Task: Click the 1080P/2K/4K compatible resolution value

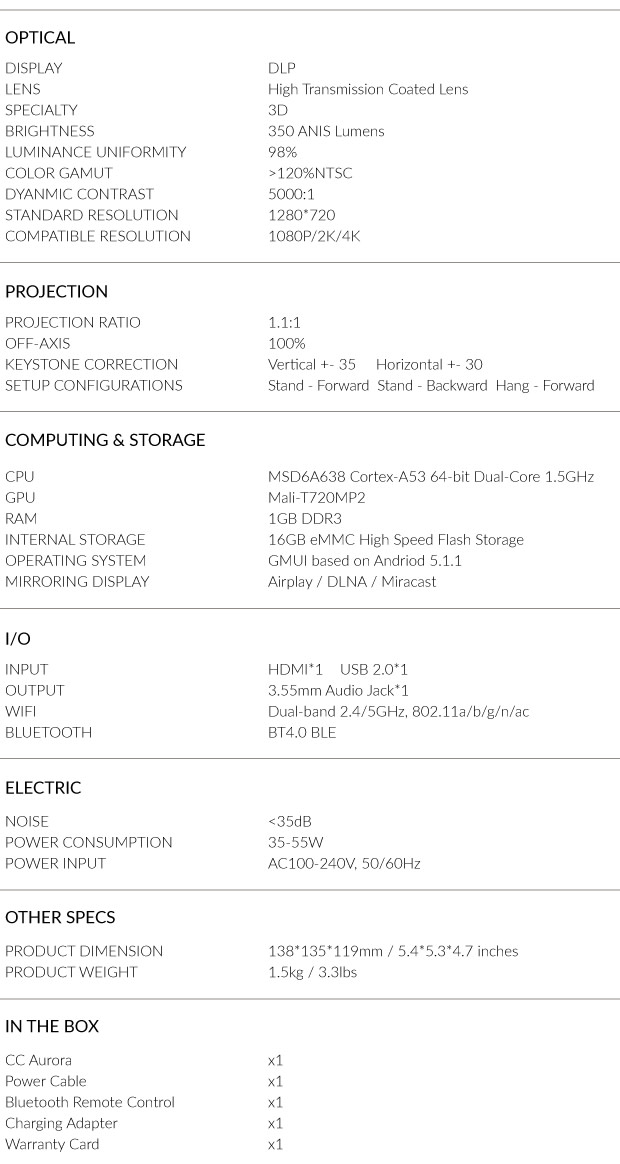Action: pos(315,236)
